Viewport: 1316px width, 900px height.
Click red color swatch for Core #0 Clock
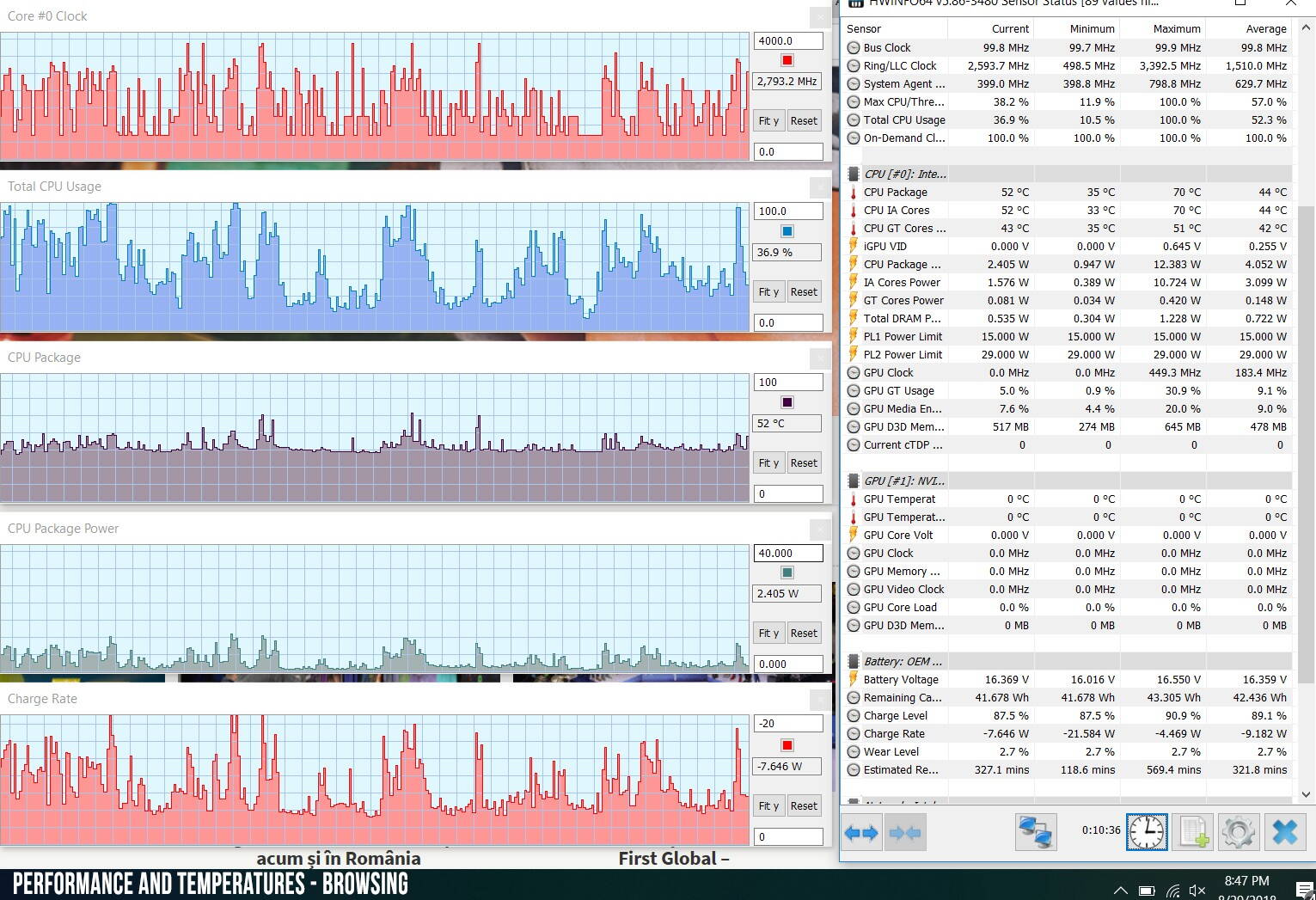[x=787, y=60]
